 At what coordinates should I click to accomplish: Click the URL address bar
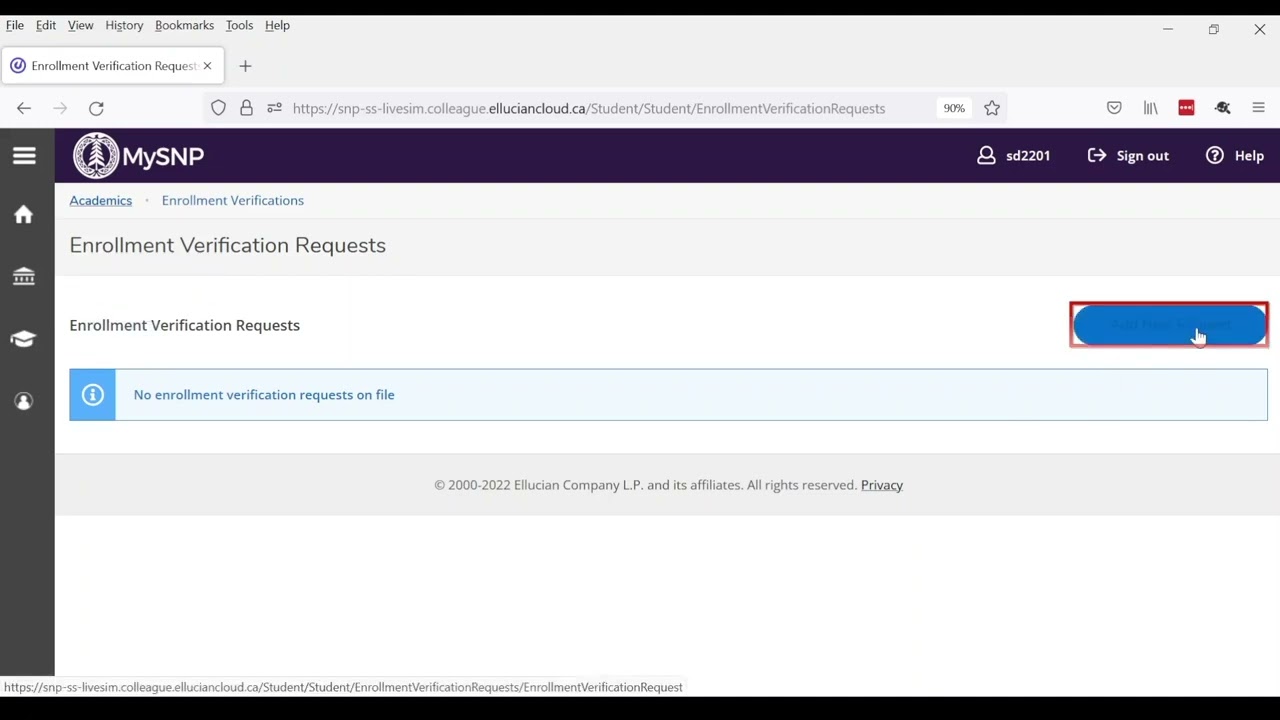point(589,108)
